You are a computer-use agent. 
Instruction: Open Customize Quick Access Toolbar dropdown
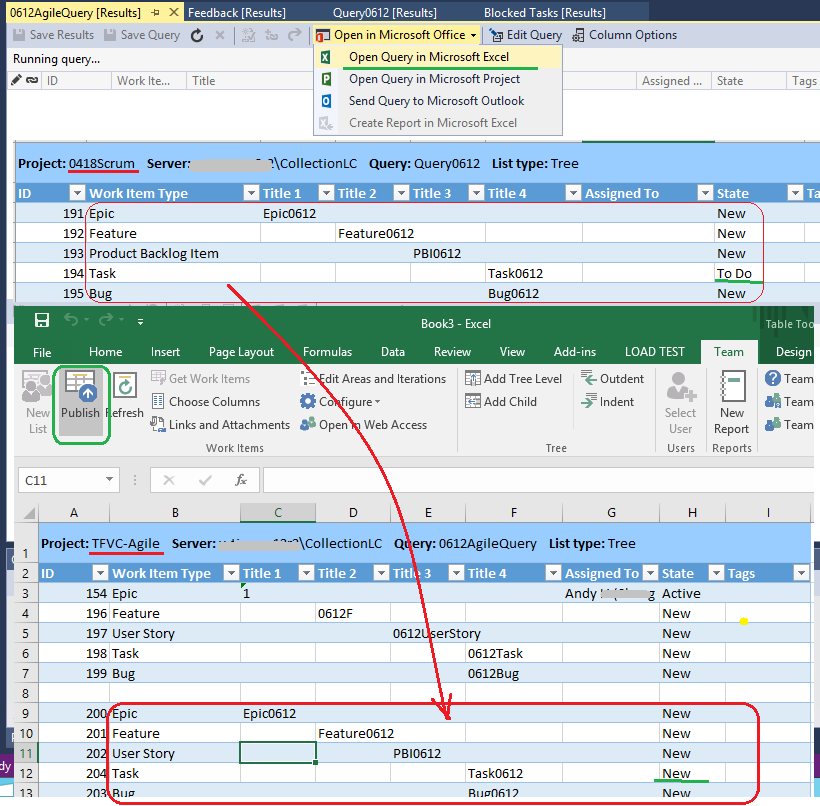(x=140, y=322)
